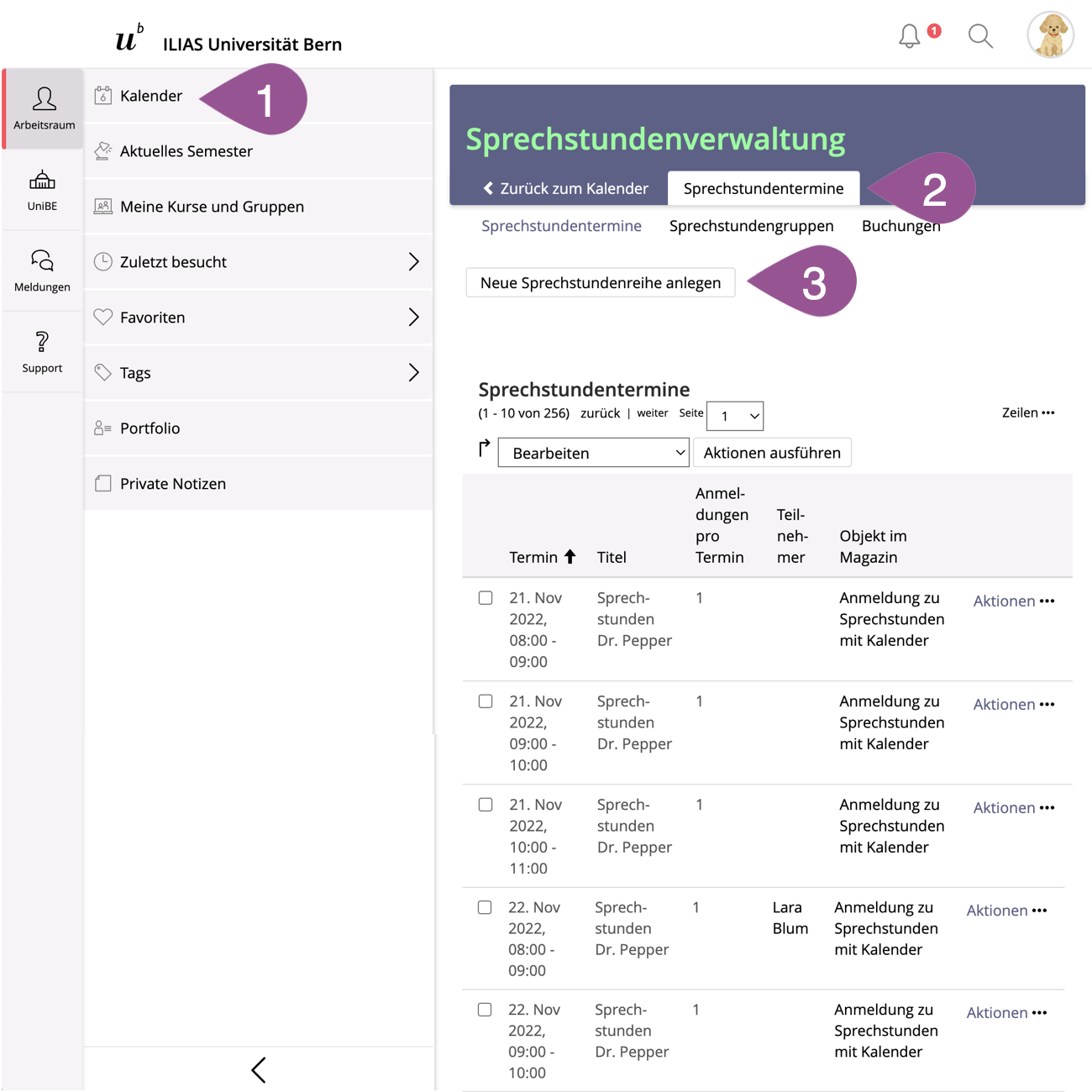This screenshot has width=1092, height=1092.
Task: Click the Support question mark icon
Action: point(42,352)
